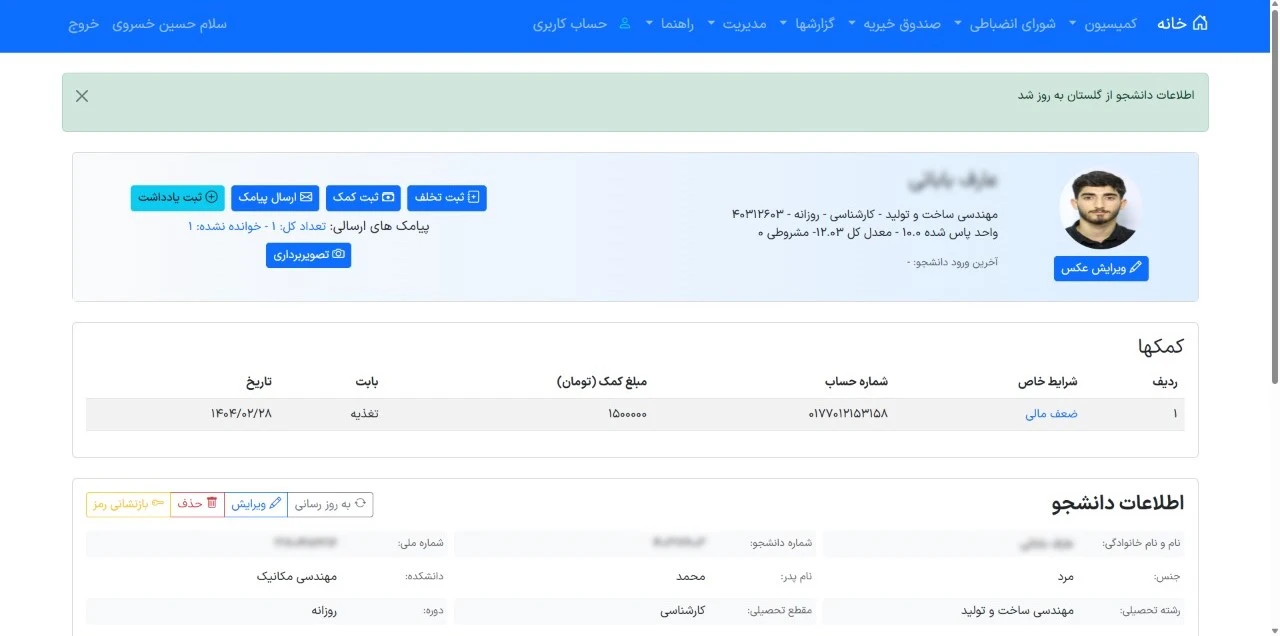Click the home icon beside خانه
The height and width of the screenshot is (636, 1280).
pos(1200,23)
